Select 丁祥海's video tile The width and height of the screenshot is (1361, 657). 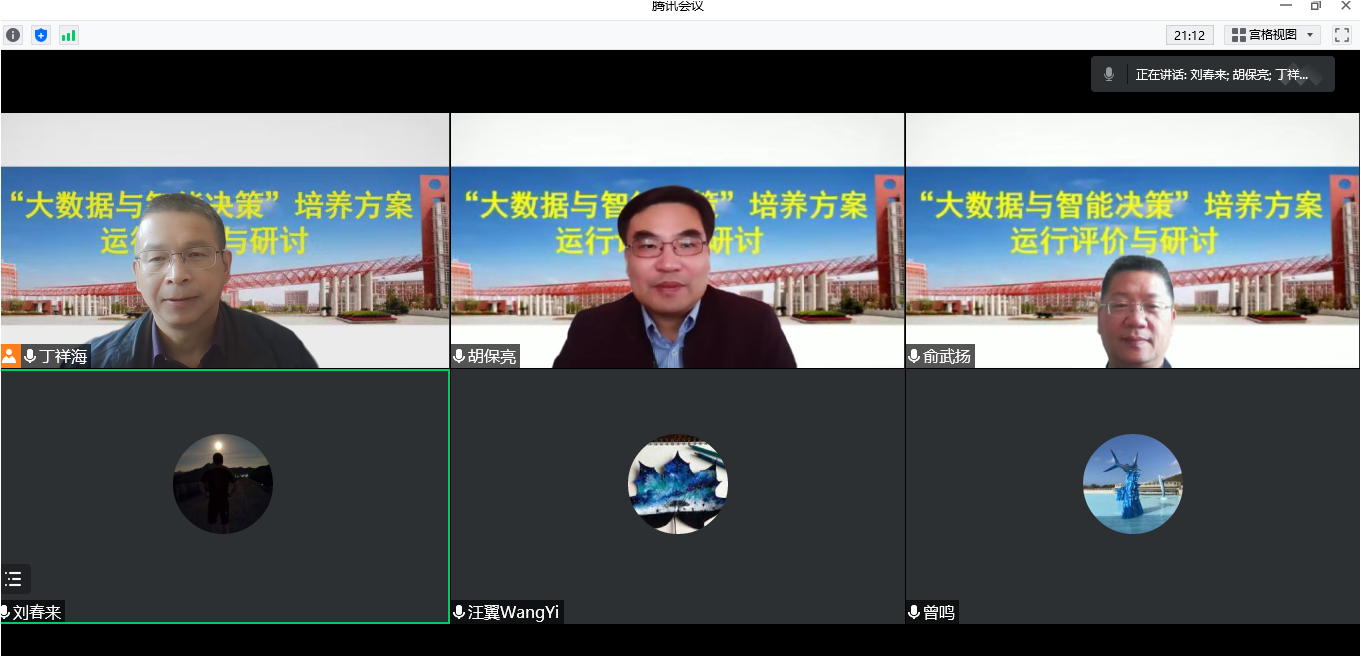pyautogui.click(x=225, y=240)
